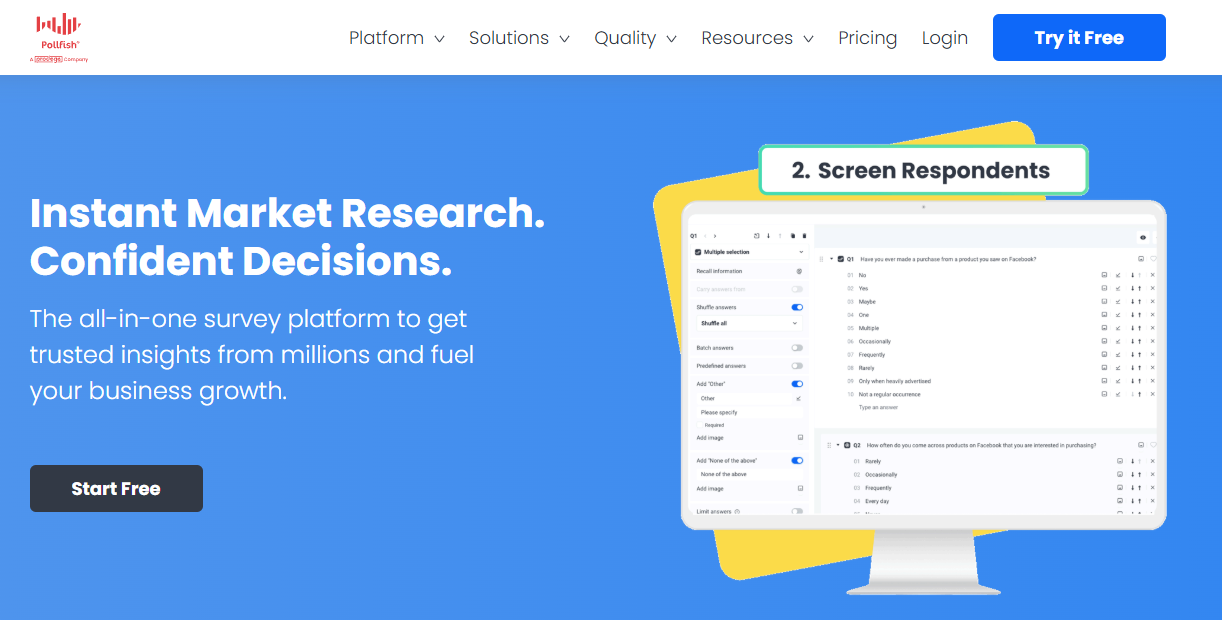Click the Add image icon below "Please specify"
This screenshot has height=620, width=1222.
801,437
